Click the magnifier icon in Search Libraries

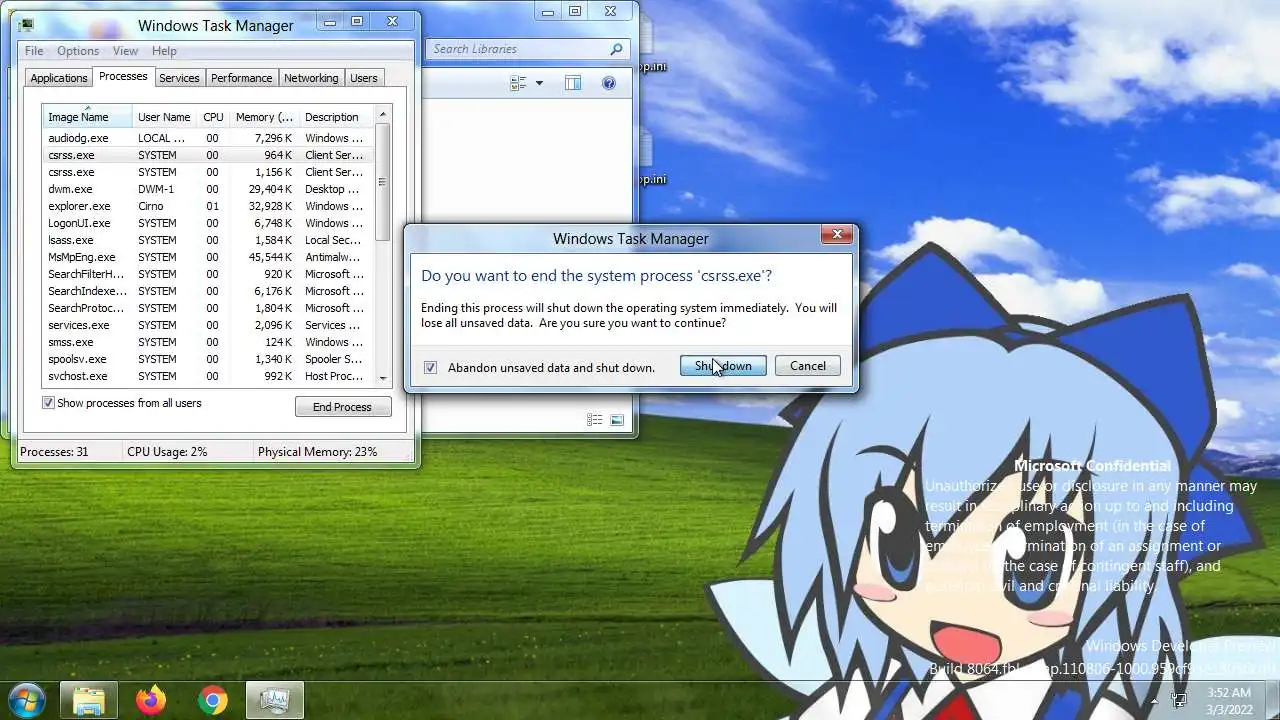click(x=616, y=49)
